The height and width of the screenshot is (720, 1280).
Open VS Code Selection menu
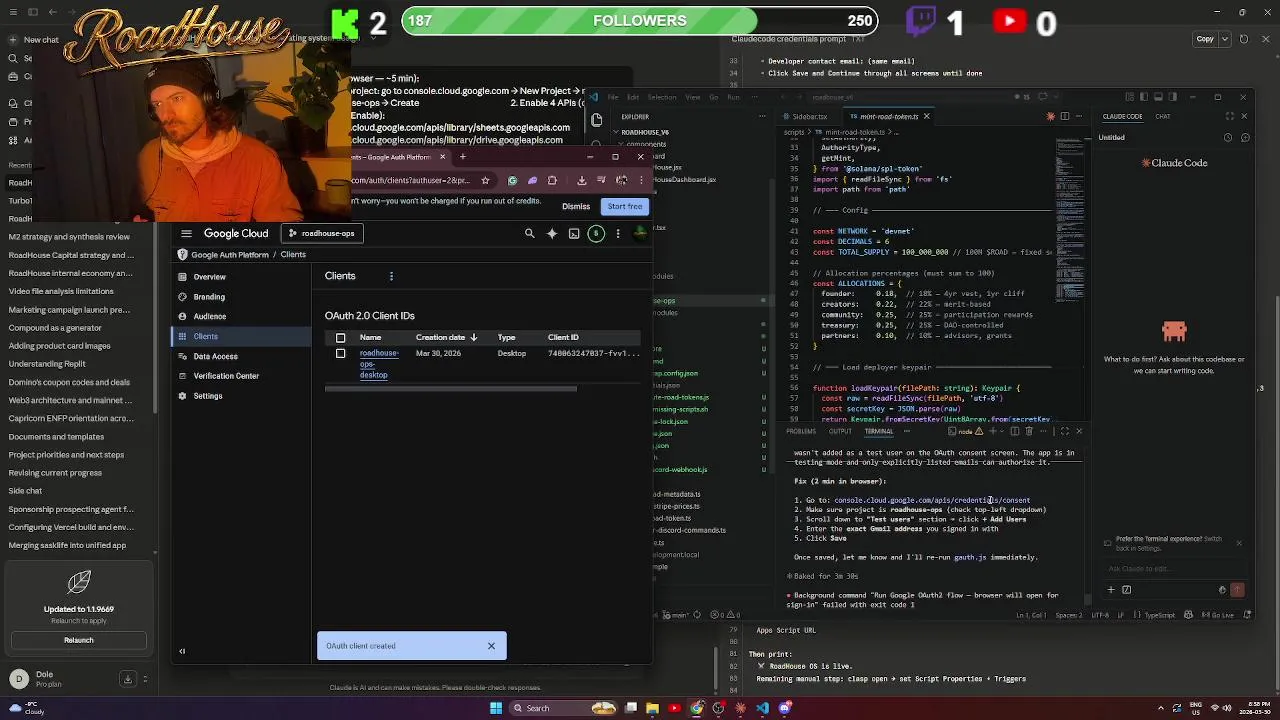coord(662,97)
